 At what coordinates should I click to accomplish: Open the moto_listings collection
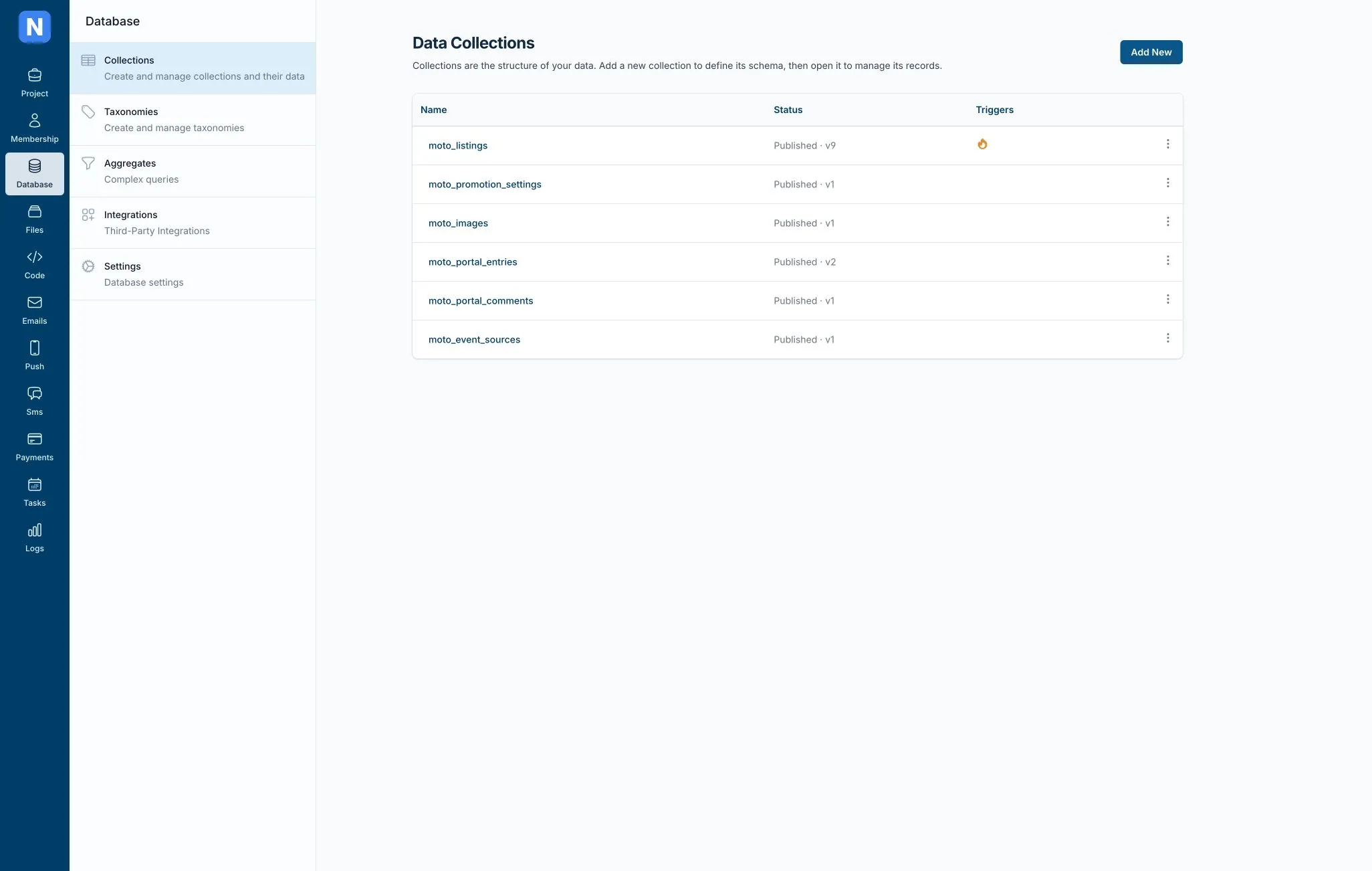(x=458, y=146)
